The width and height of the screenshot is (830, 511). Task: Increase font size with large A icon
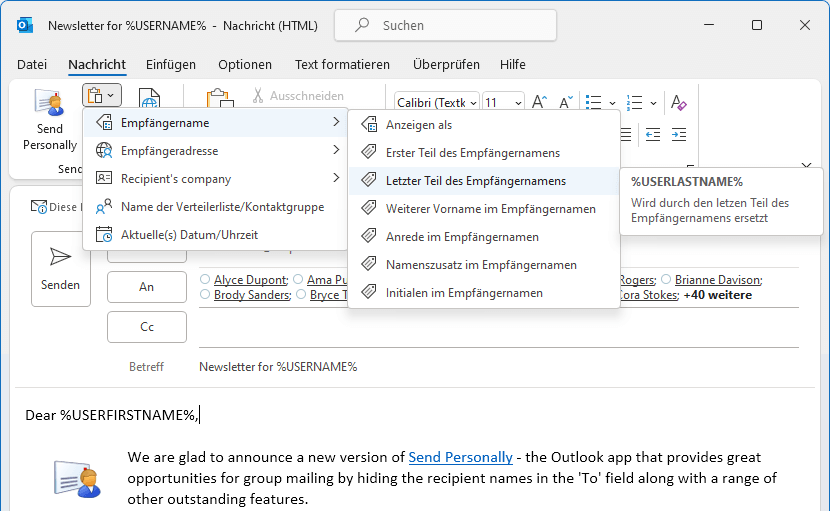(x=539, y=102)
